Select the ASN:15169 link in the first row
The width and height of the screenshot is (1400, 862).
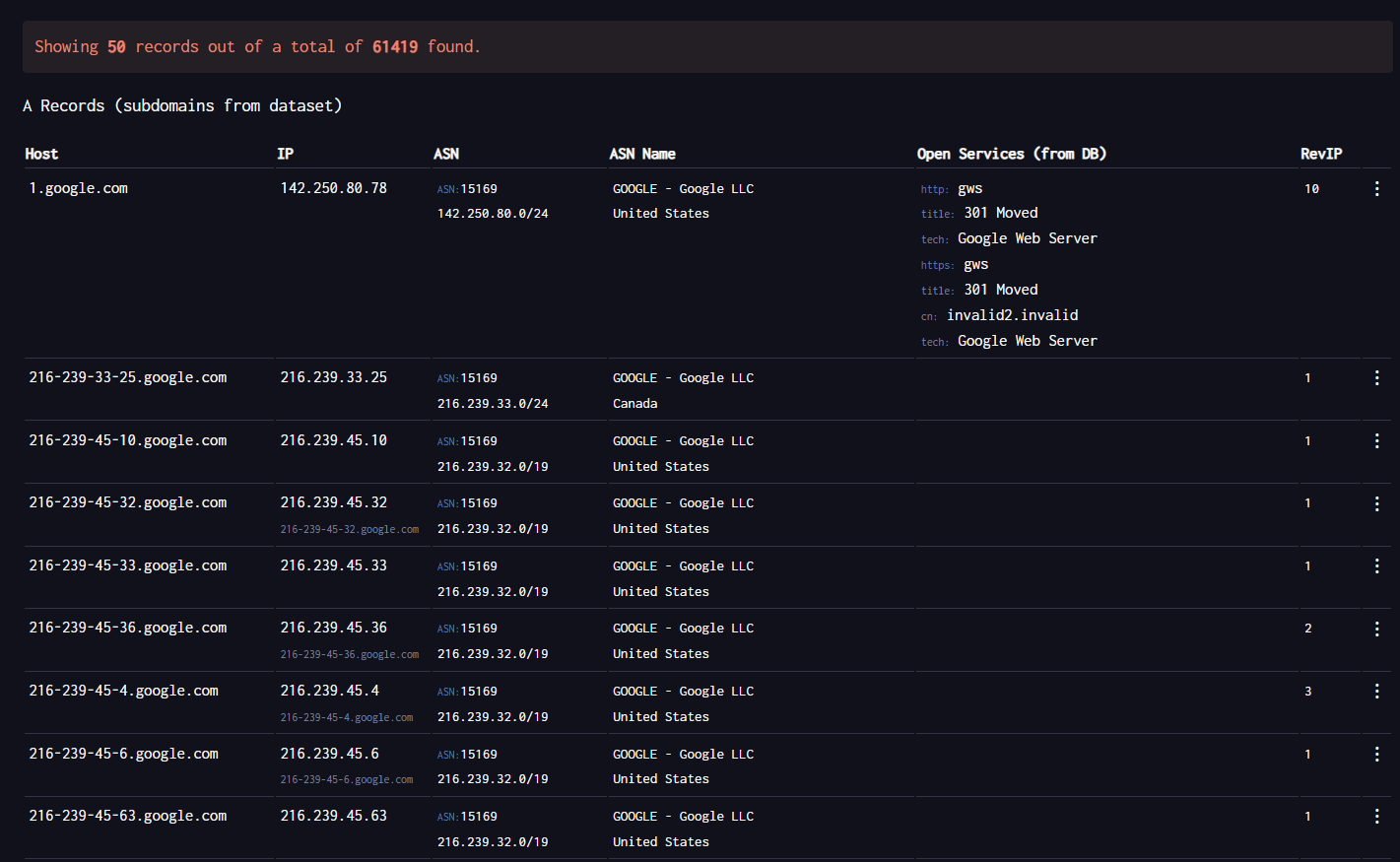(x=467, y=189)
